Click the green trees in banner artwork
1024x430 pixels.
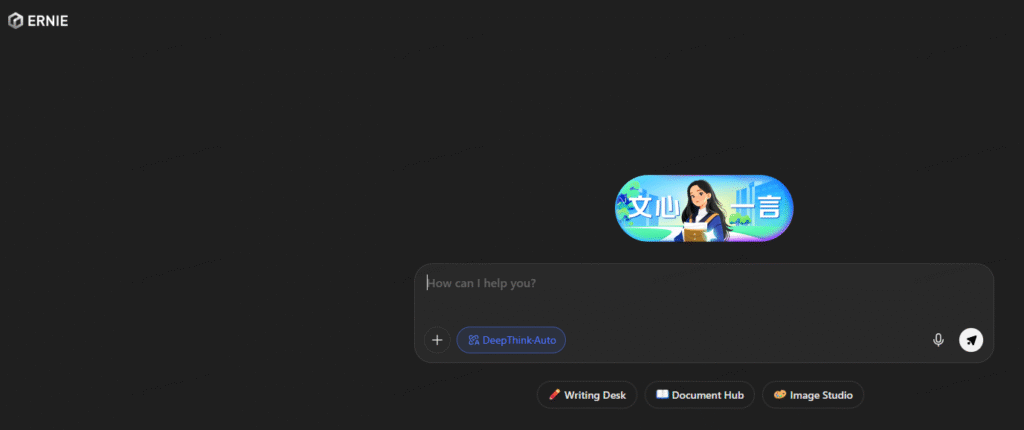[630, 203]
